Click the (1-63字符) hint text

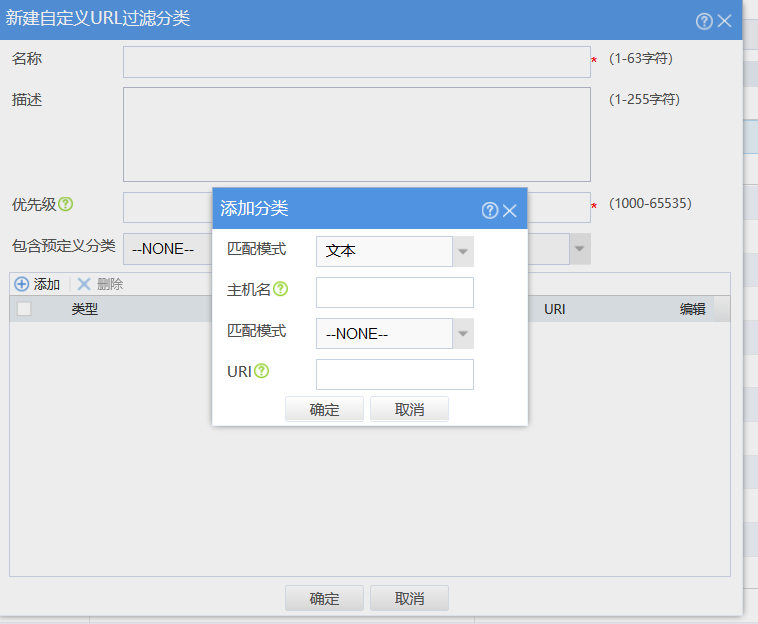tap(641, 58)
